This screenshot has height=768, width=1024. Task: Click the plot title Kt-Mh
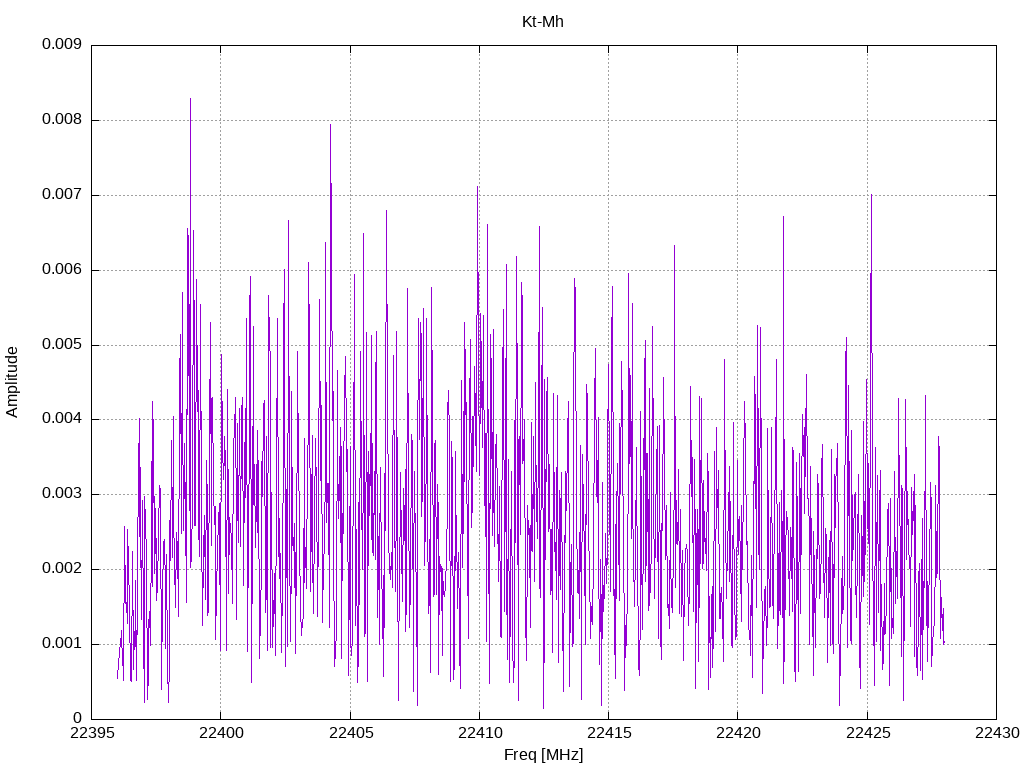(543, 22)
